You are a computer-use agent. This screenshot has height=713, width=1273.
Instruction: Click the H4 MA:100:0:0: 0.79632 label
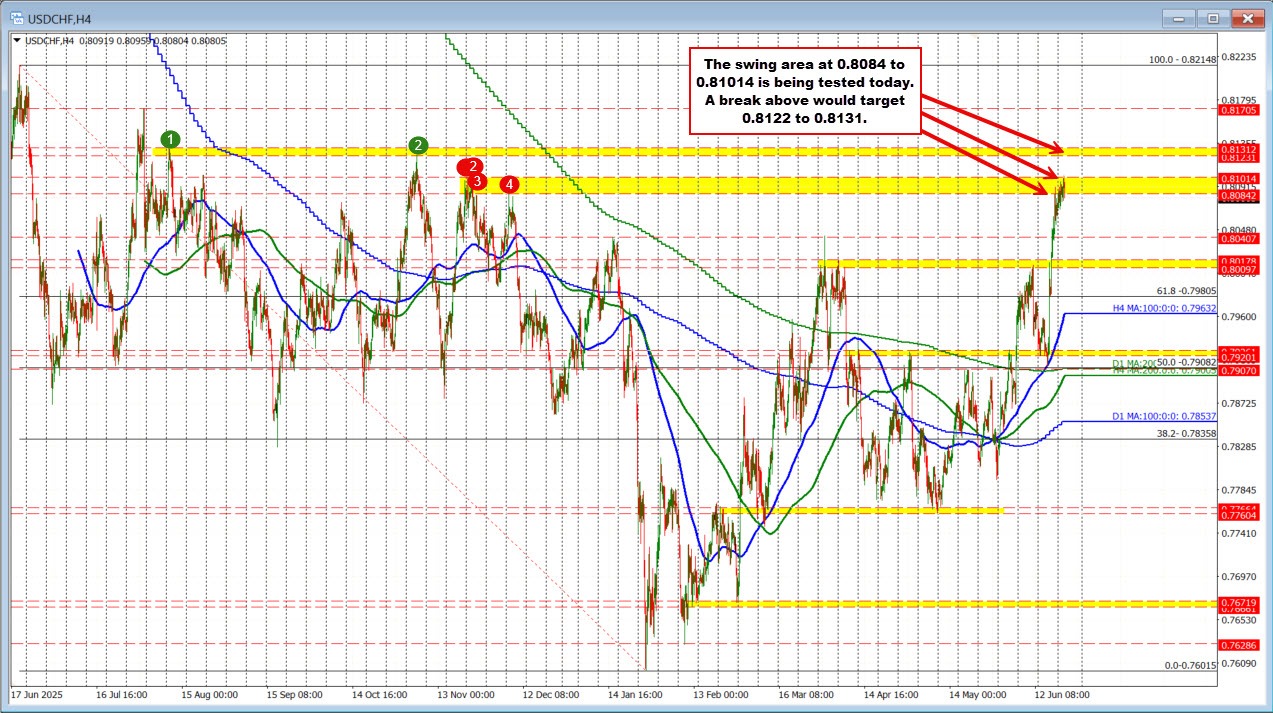(x=1164, y=309)
